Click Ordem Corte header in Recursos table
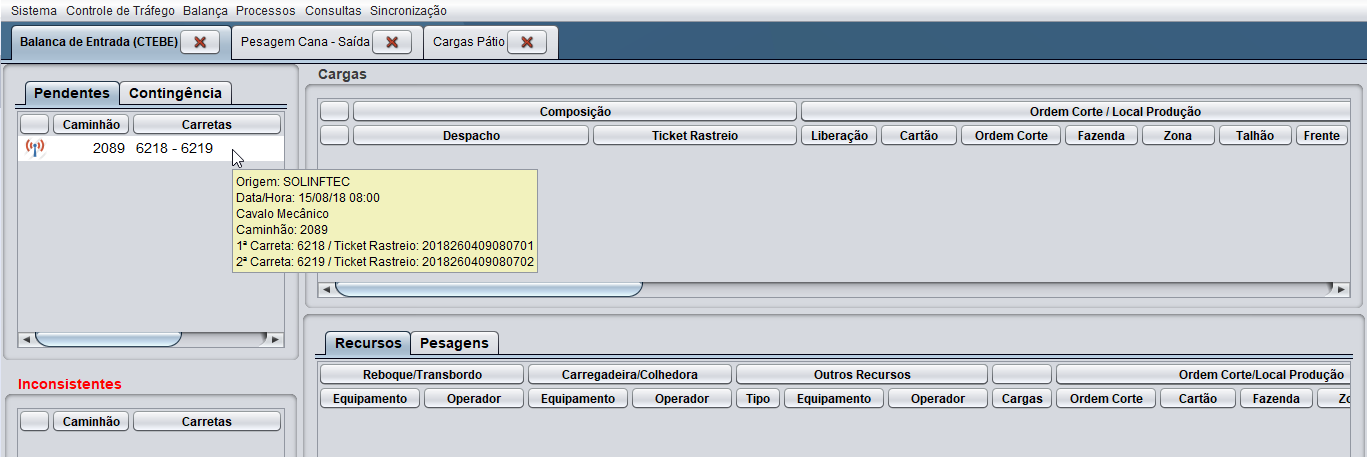Screen dimensions: 1367x457 click(1106, 398)
